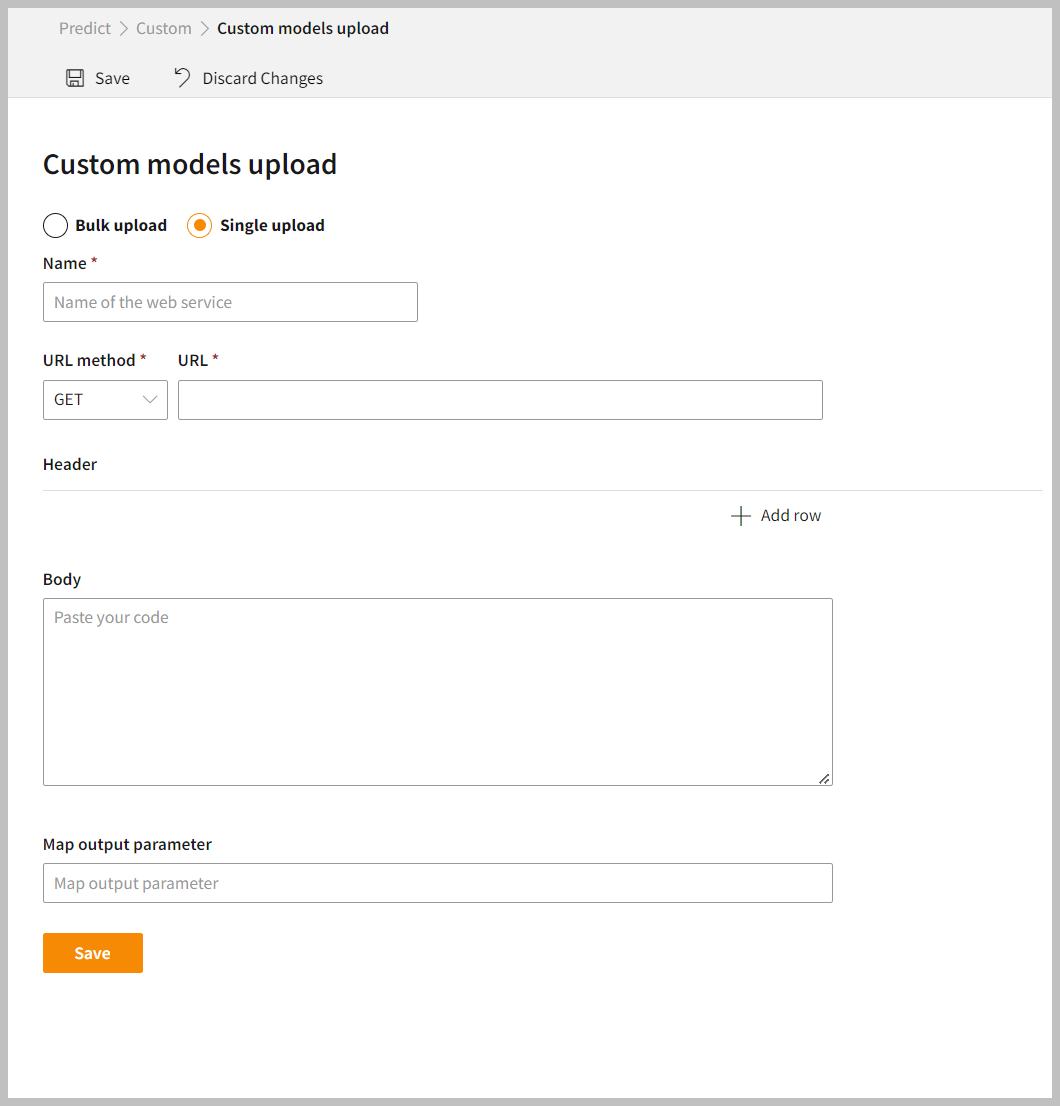Click into the URL input field

coord(500,400)
